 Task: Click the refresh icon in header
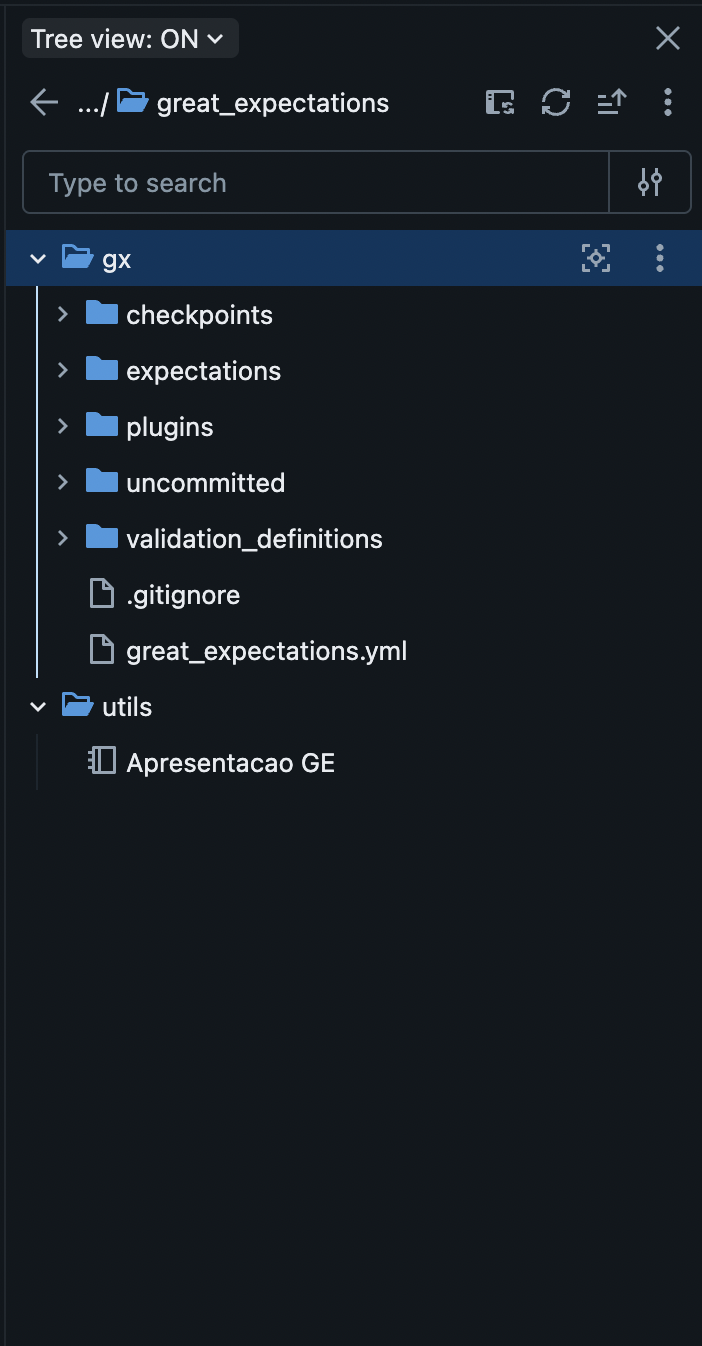(556, 102)
